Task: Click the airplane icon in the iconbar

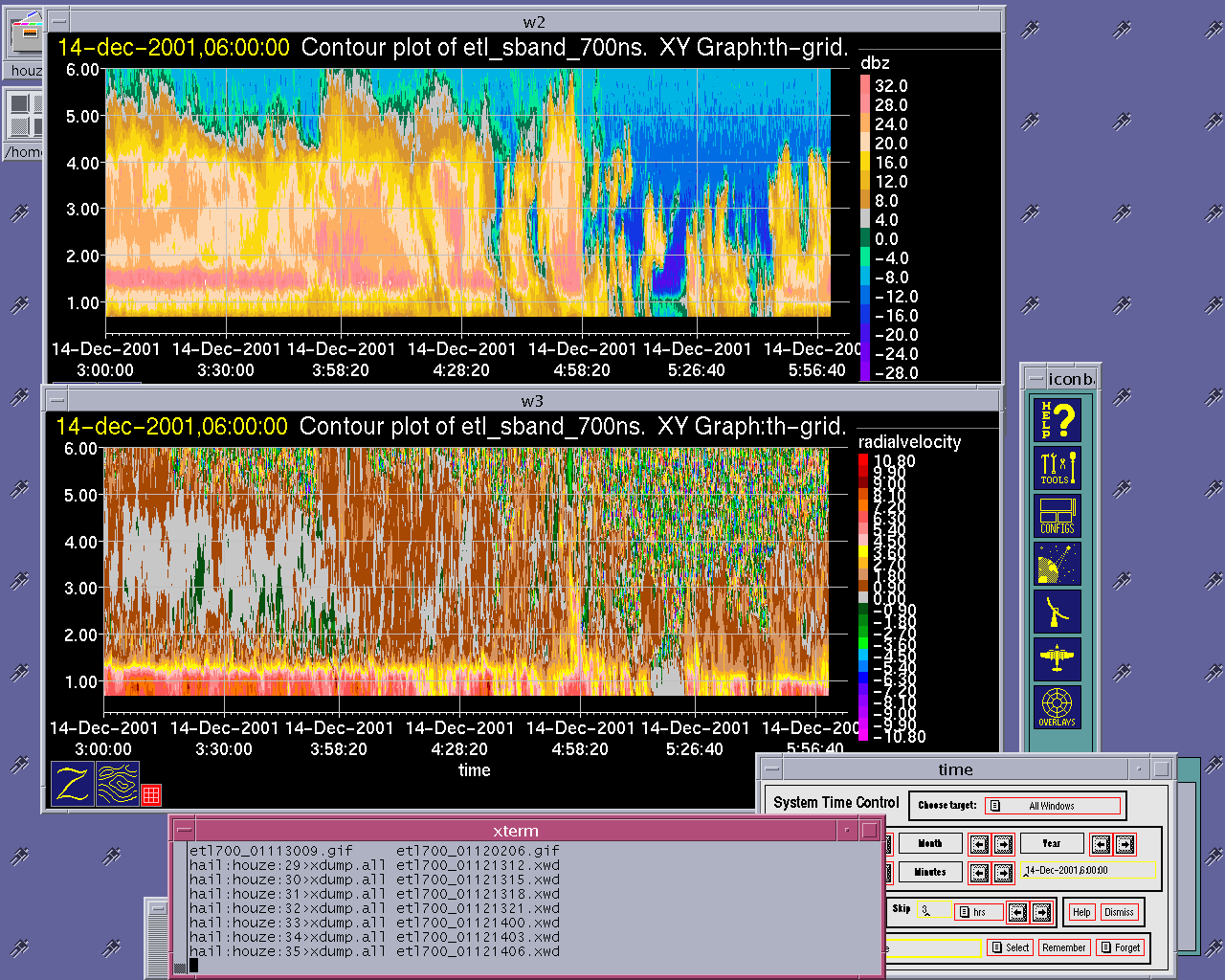Action: 1058,659
